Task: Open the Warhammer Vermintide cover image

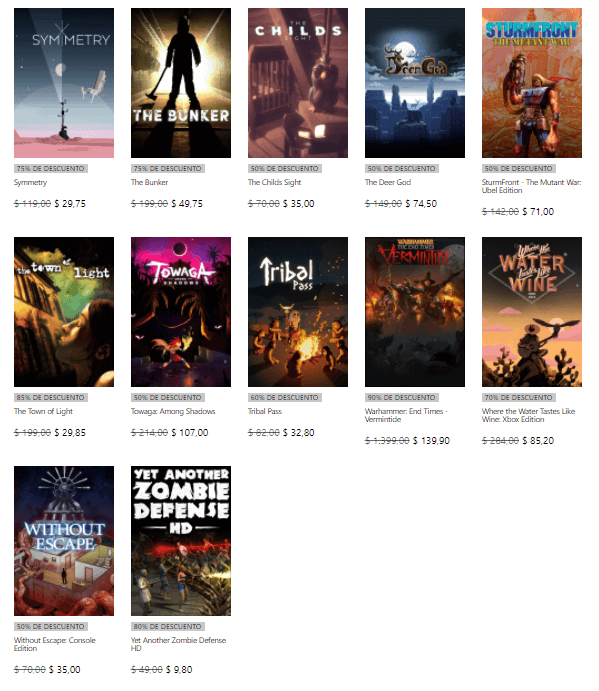Action: pos(415,312)
